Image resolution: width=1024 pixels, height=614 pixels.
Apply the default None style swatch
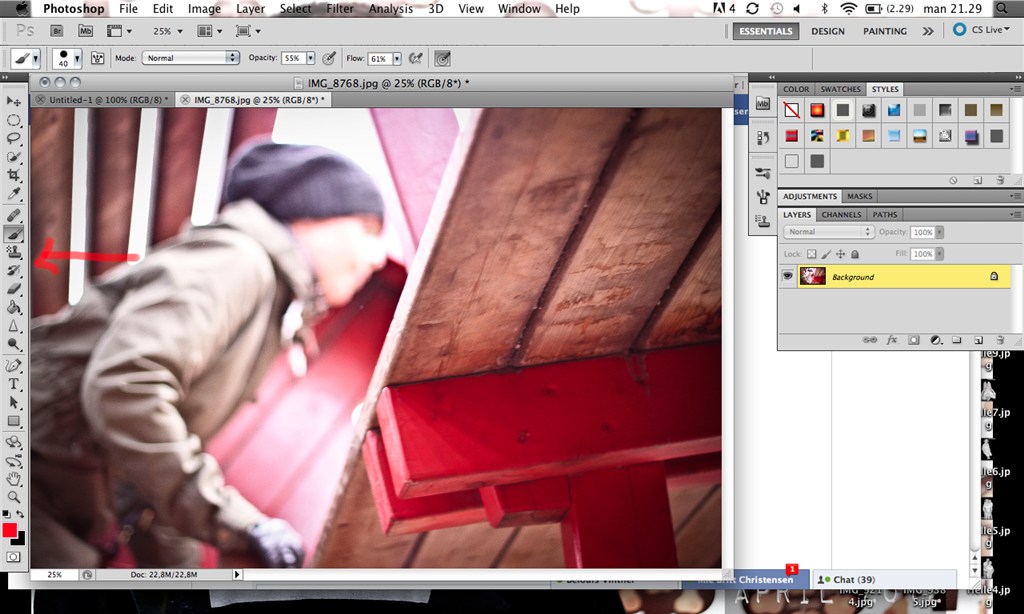coord(792,110)
